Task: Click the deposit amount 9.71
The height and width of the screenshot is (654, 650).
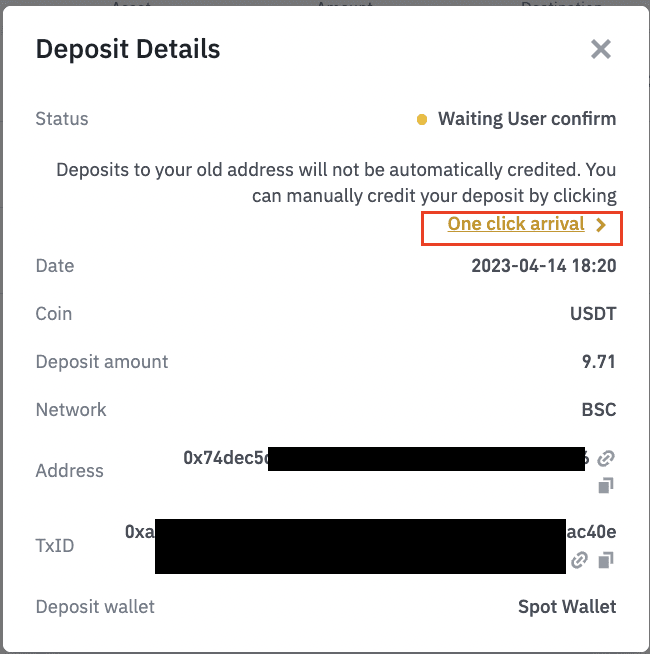Action: [599, 362]
